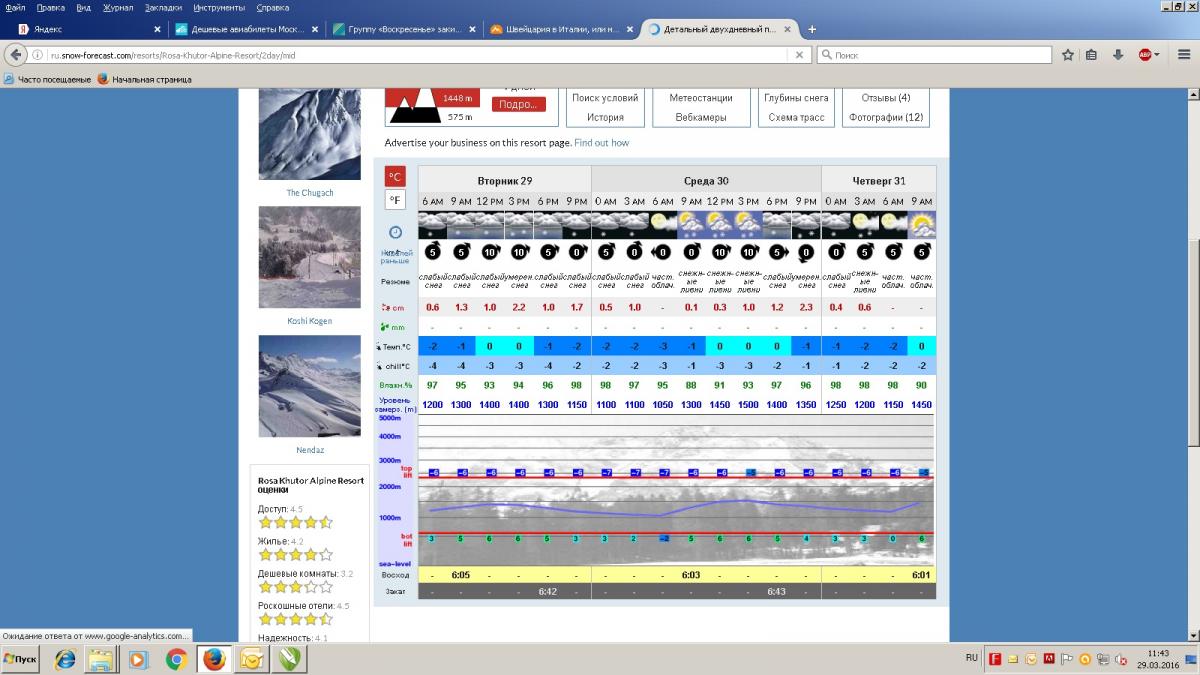Viewport: 1200px width, 675px height.
Task: Open the Отзывы (4) link
Action: pyautogui.click(x=886, y=98)
